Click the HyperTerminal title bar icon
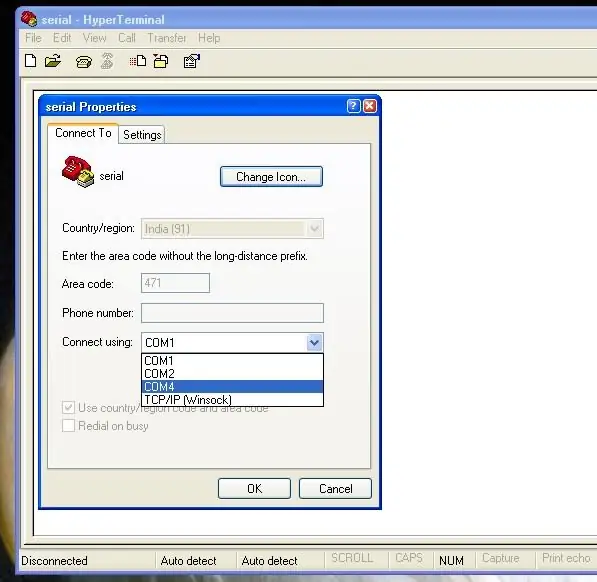The height and width of the screenshot is (582, 597). (29, 19)
